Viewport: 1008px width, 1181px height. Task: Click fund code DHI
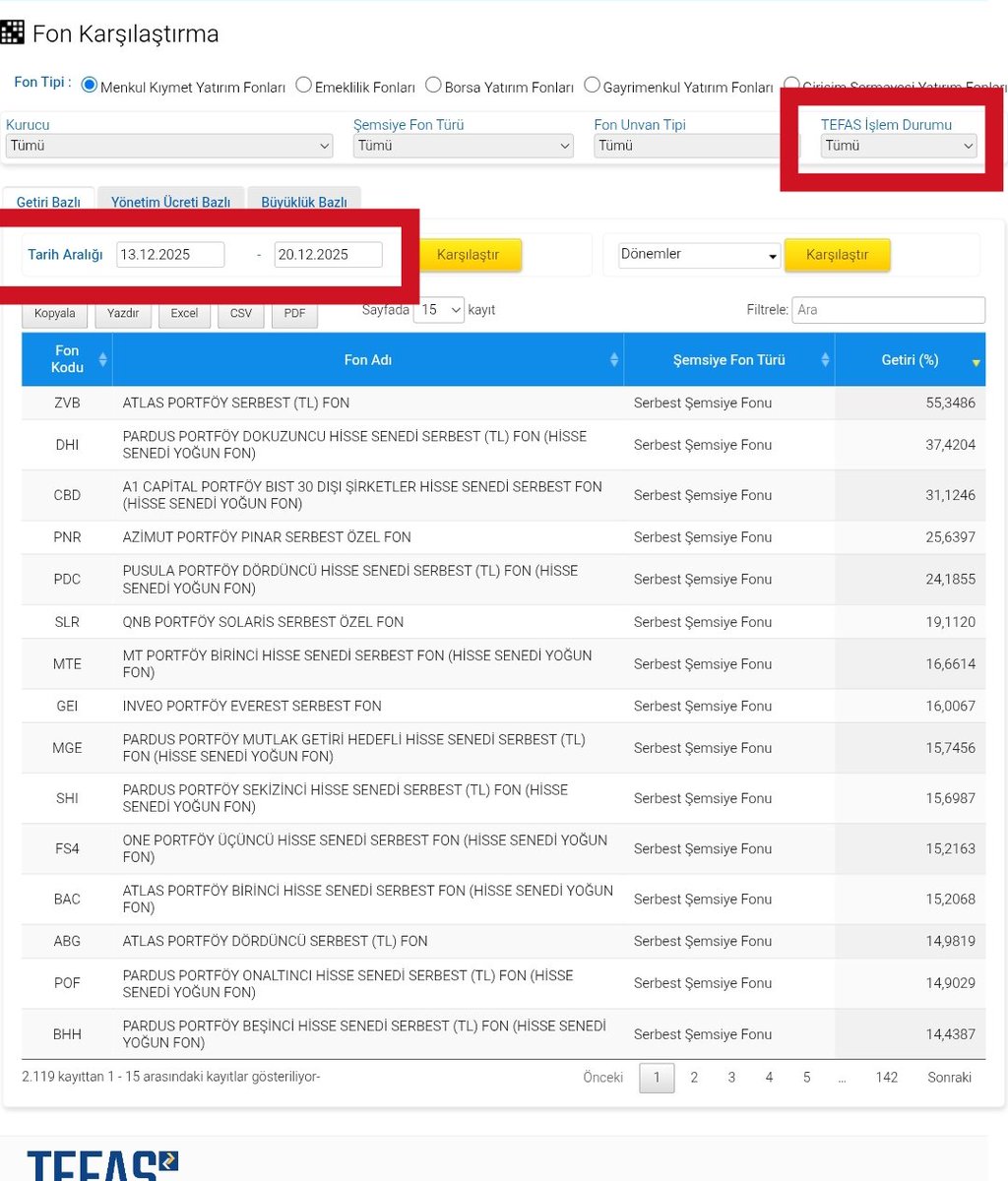(67, 445)
